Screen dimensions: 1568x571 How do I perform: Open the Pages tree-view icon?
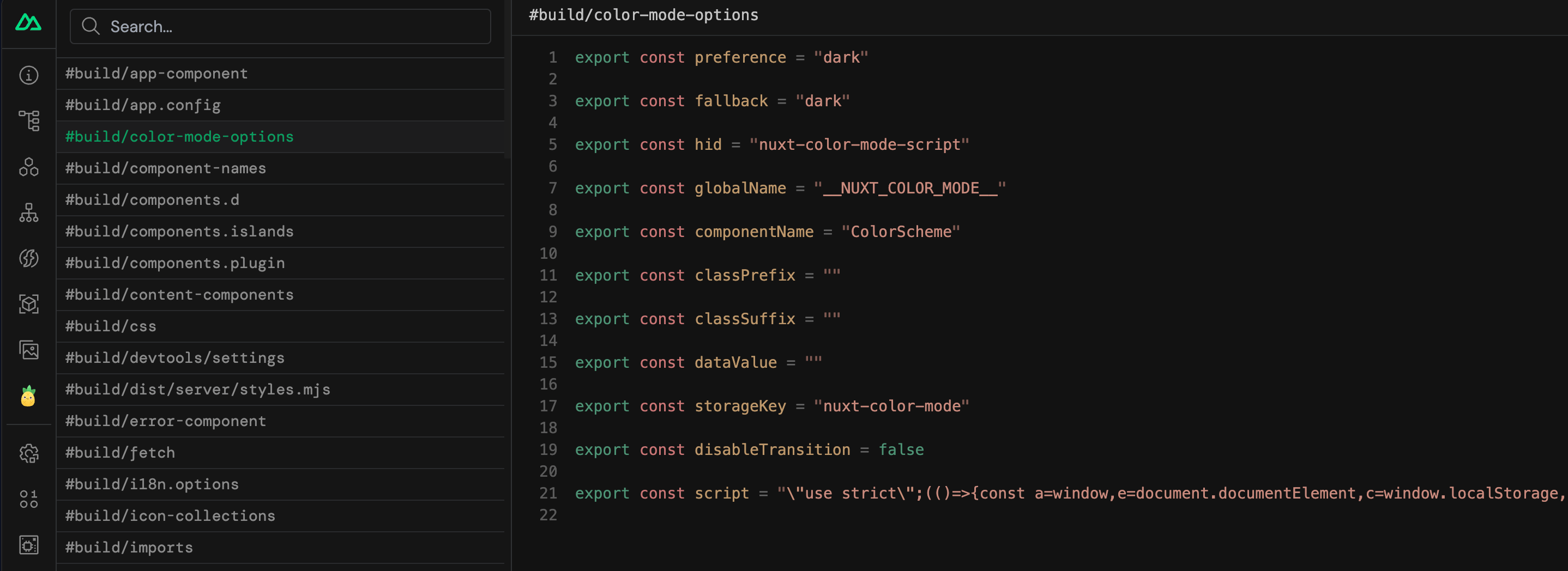click(x=28, y=121)
